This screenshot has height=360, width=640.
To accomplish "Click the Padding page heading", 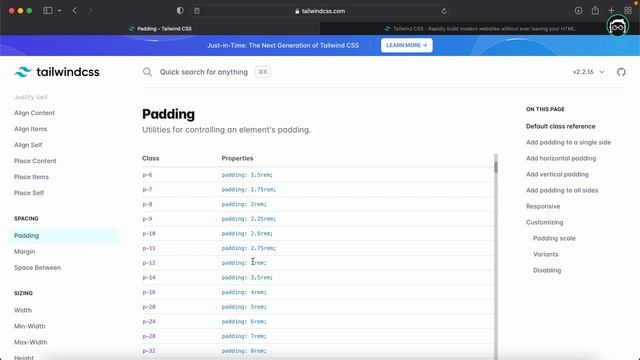I will [x=169, y=114].
